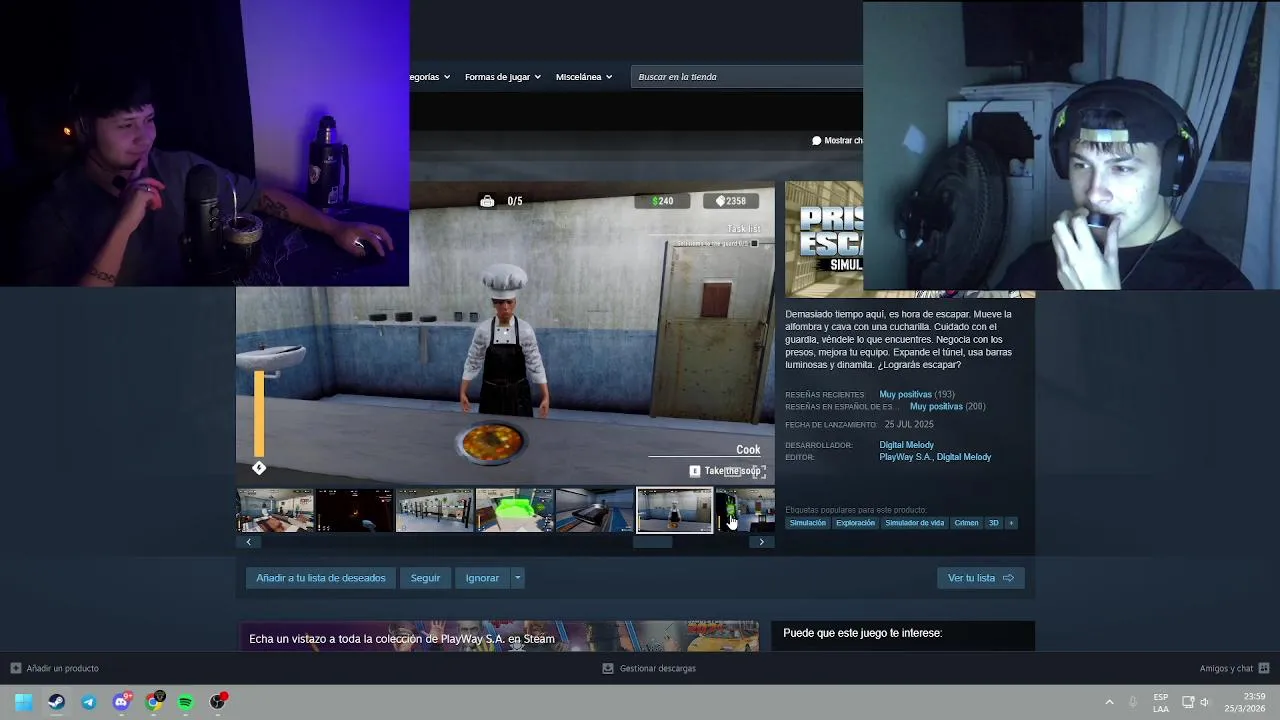Click Etiquetas populares para este producto label

(856, 510)
